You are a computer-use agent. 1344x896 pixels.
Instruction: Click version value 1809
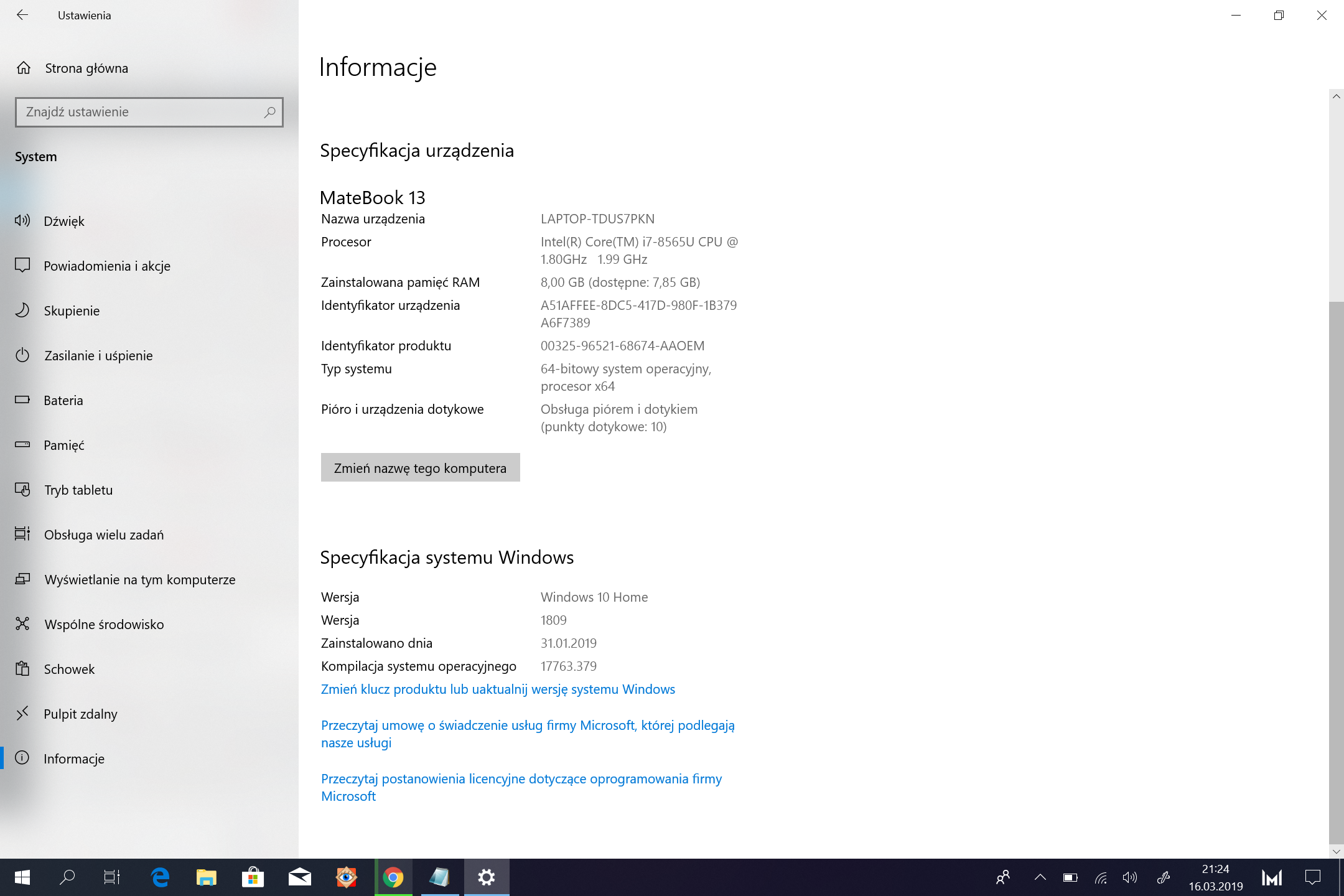[554, 620]
